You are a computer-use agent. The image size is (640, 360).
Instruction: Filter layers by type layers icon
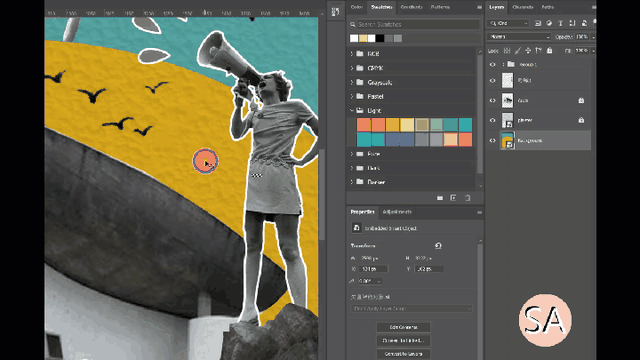point(560,23)
